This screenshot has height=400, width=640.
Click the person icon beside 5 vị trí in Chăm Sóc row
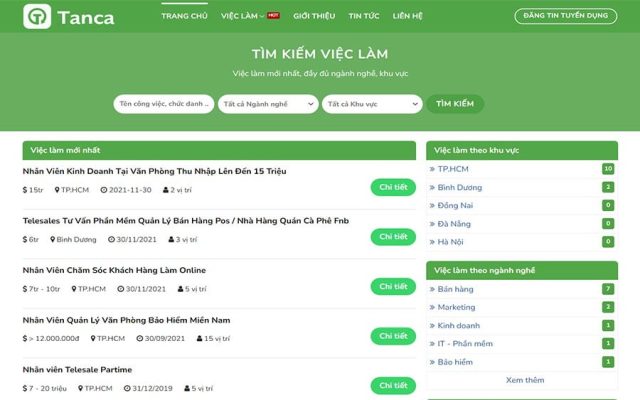click(180, 289)
